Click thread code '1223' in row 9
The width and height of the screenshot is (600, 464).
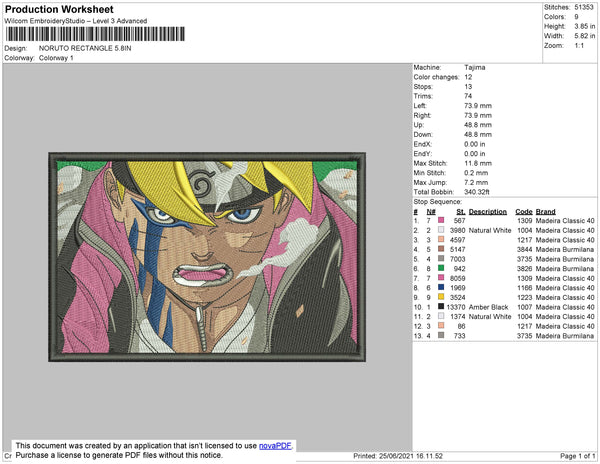[525, 297]
